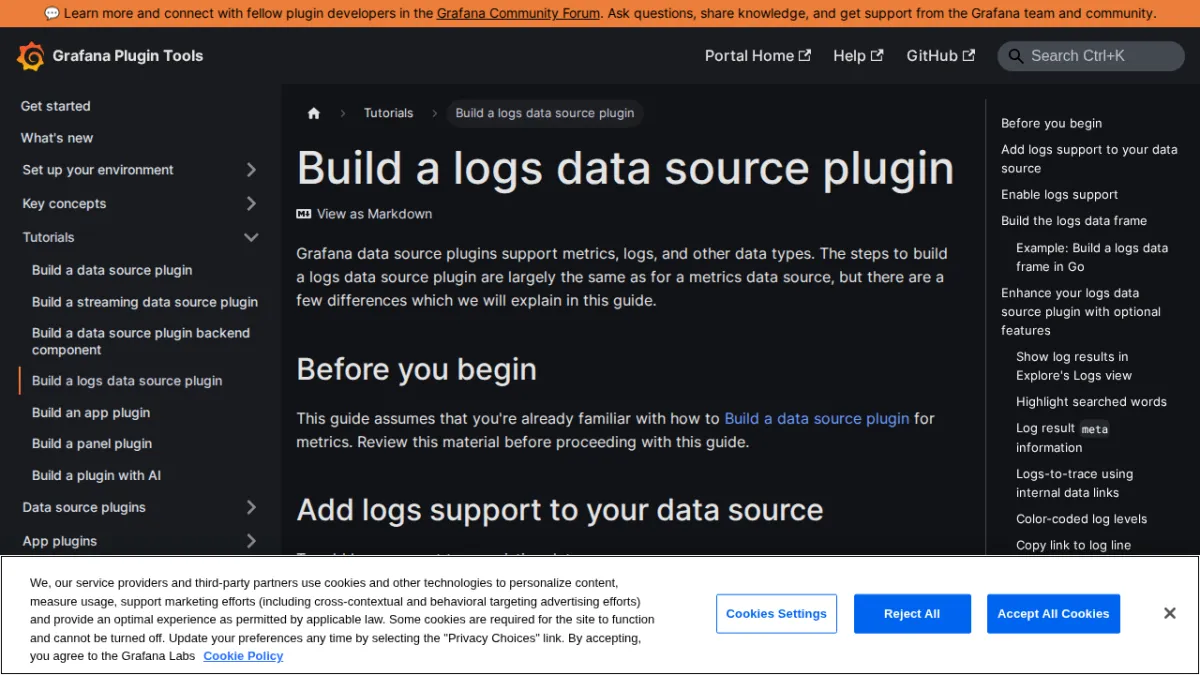Open Help link in navbar

pyautogui.click(x=858, y=56)
